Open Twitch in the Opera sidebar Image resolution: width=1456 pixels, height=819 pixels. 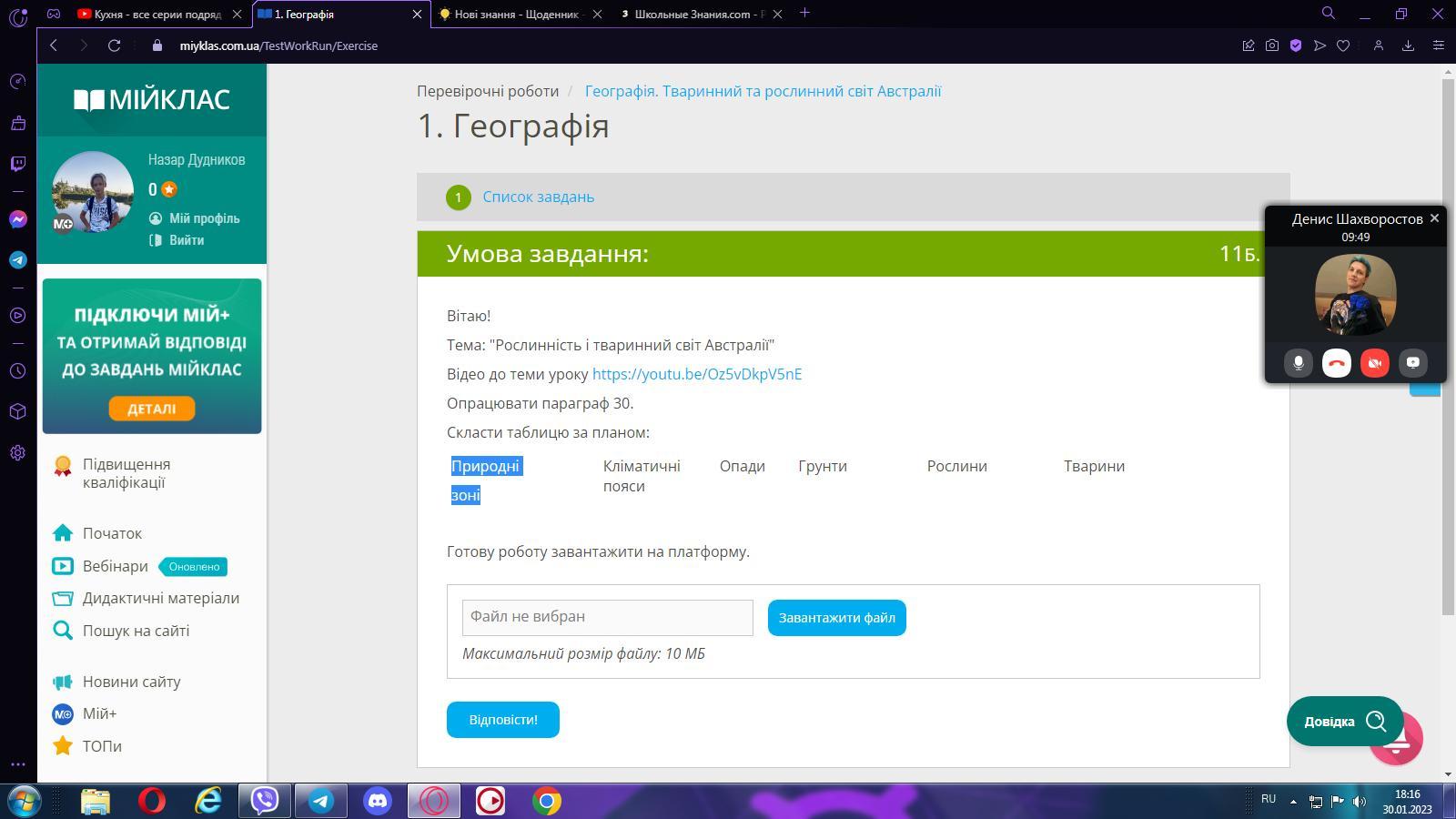click(x=17, y=164)
